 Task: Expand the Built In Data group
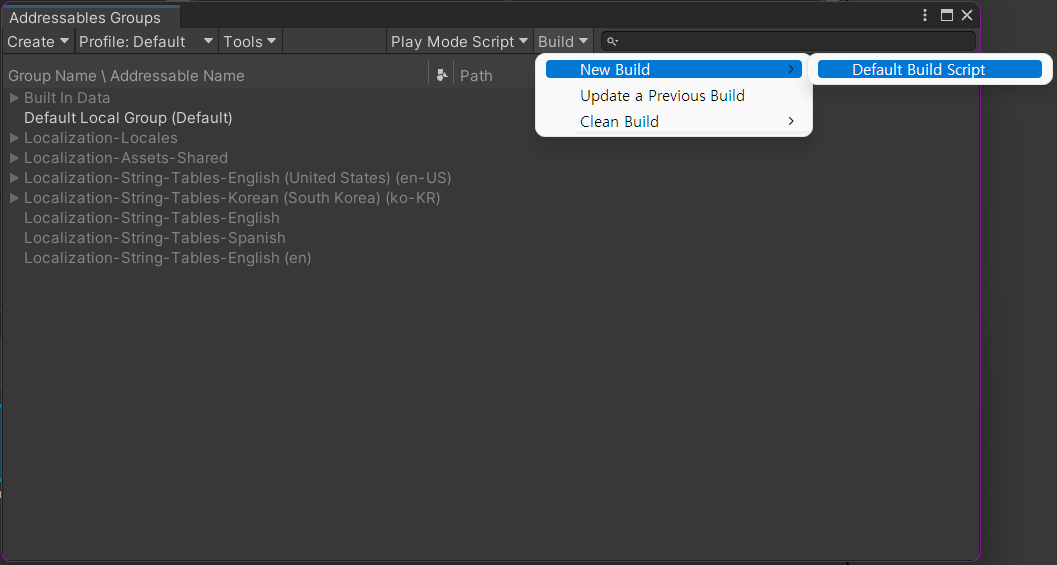pos(13,98)
